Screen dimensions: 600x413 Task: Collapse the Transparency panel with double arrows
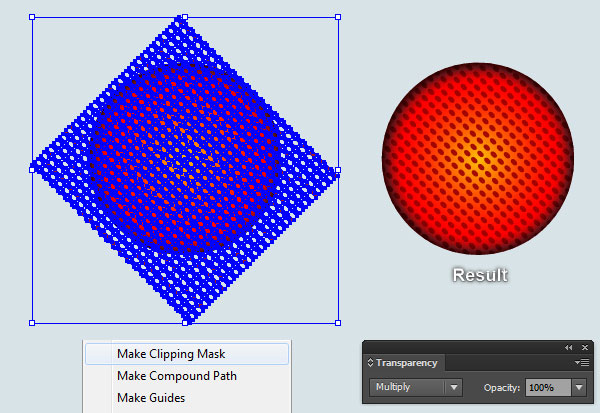[568, 348]
